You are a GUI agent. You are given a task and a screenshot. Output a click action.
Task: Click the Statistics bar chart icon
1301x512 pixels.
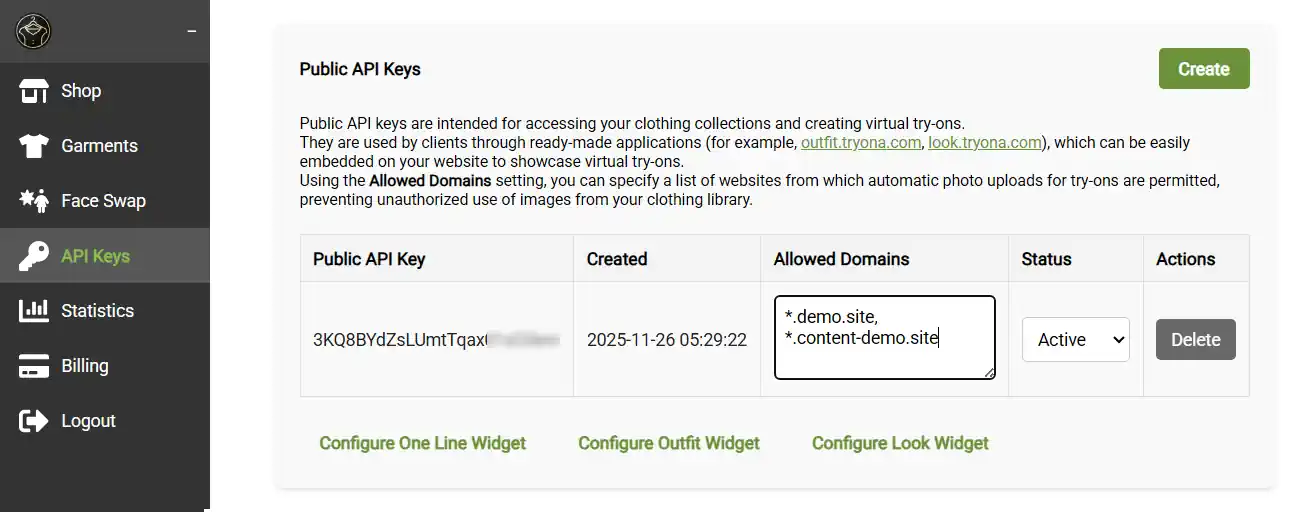pyautogui.click(x=34, y=311)
